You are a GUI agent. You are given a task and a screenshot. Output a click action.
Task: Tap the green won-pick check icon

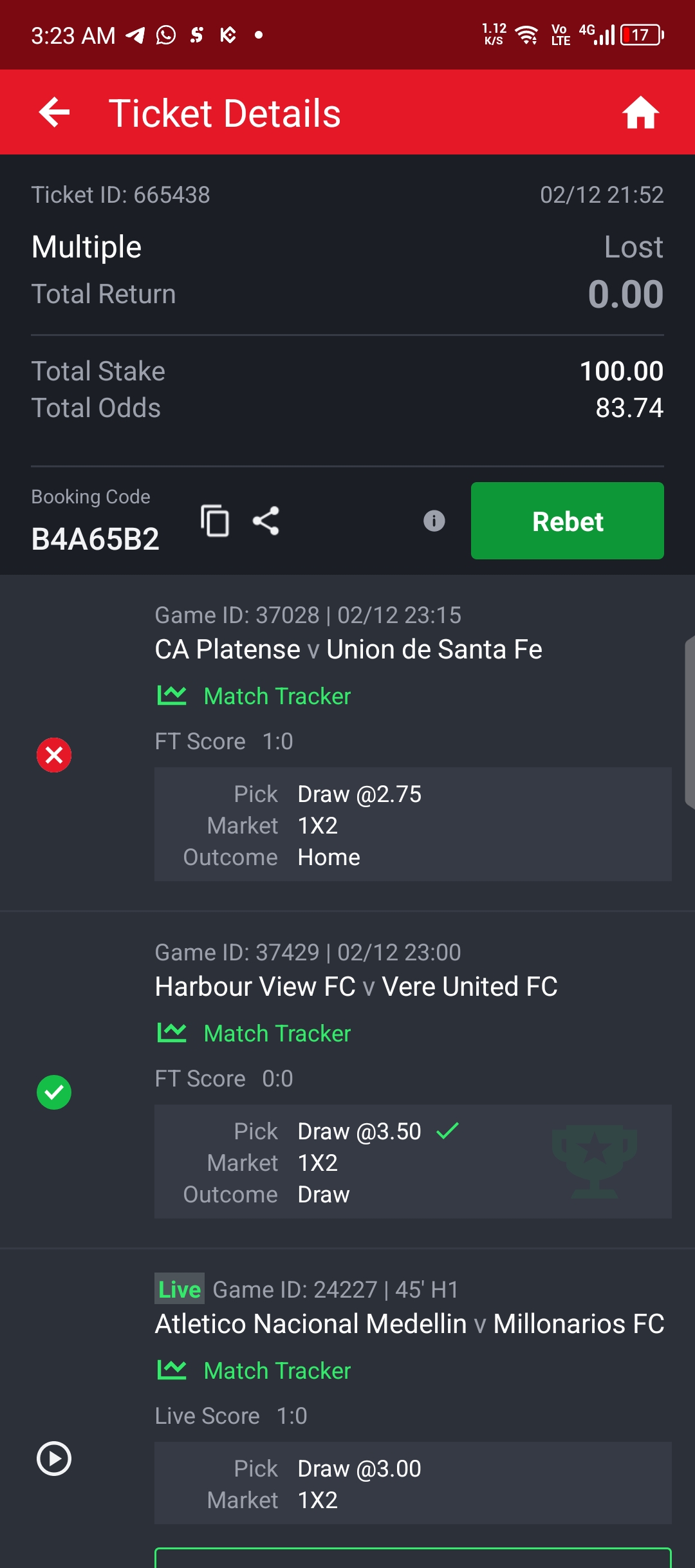click(54, 1092)
